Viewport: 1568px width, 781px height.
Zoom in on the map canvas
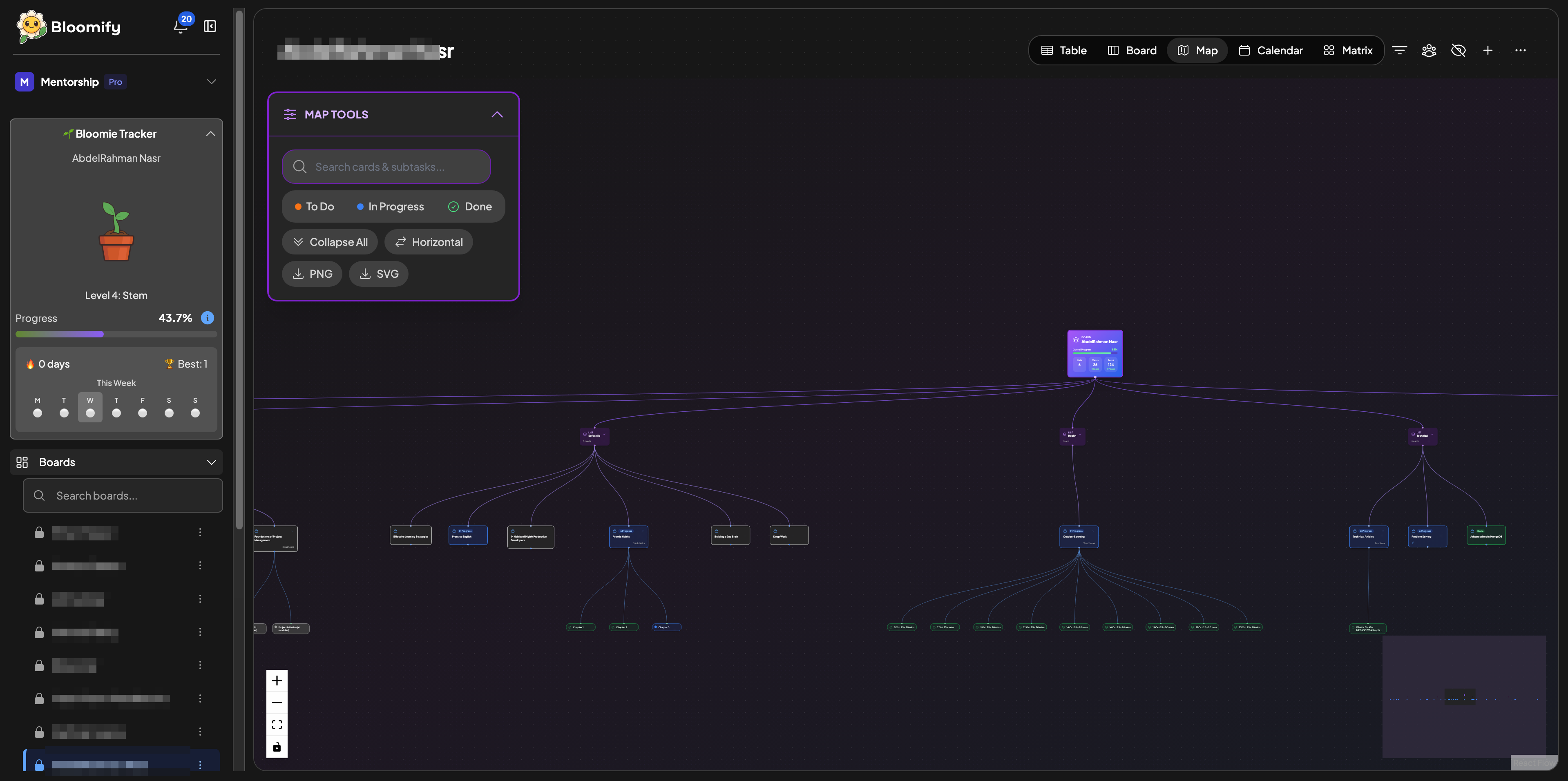click(x=277, y=681)
